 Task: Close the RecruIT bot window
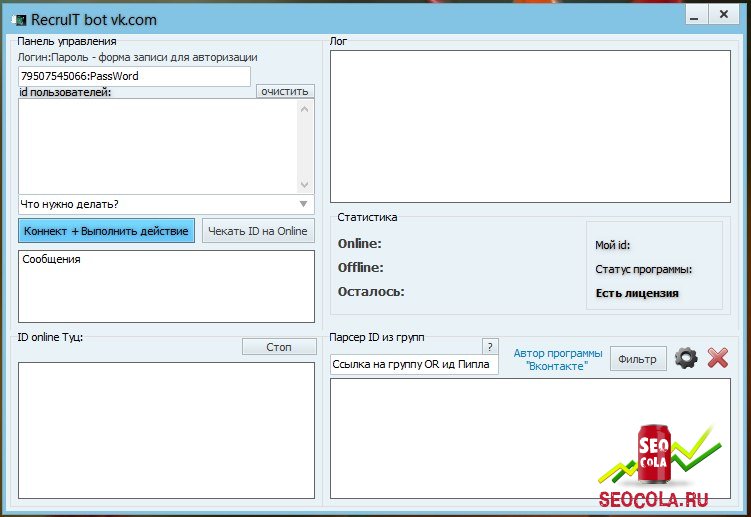click(724, 15)
